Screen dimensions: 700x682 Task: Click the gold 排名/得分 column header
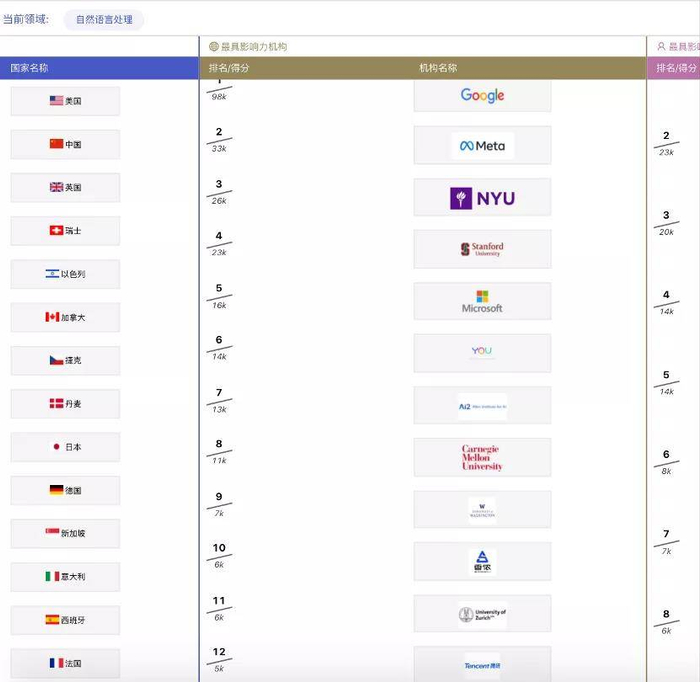click(229, 68)
